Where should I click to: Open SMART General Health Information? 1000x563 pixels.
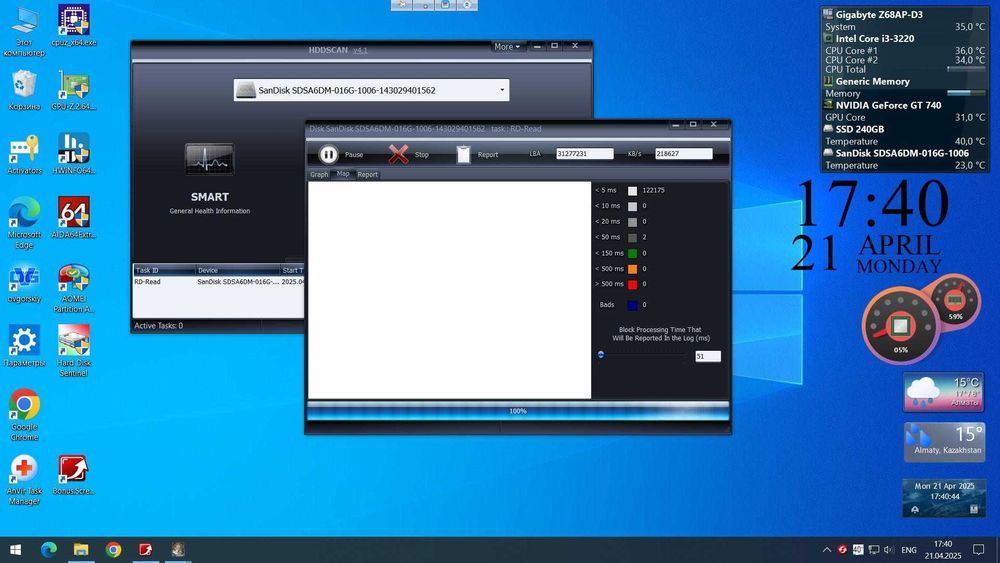pyautogui.click(x=209, y=179)
